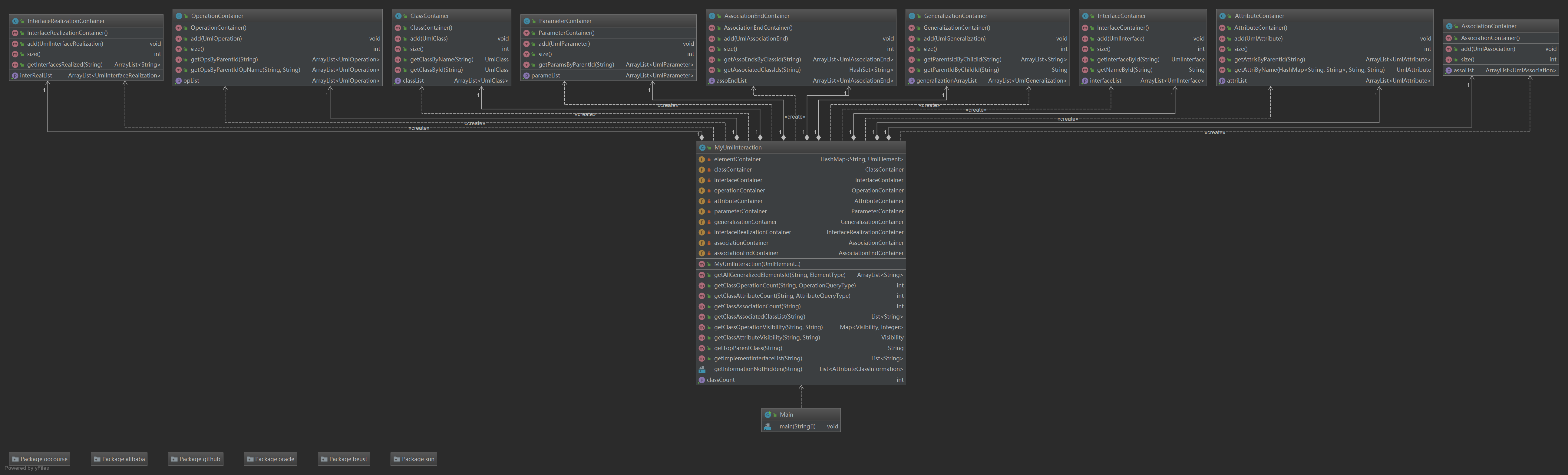Click the static method icon beside main(String[])
This screenshot has width=1568, height=475.
[767, 427]
